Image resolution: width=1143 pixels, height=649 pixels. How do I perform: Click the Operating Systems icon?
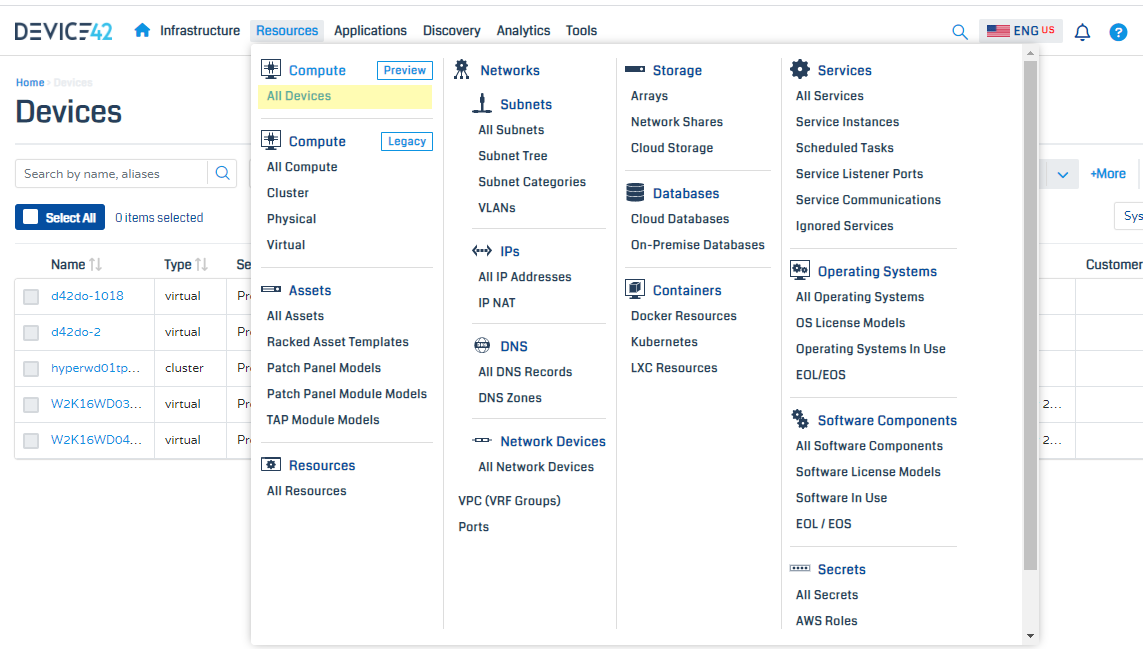pos(800,270)
